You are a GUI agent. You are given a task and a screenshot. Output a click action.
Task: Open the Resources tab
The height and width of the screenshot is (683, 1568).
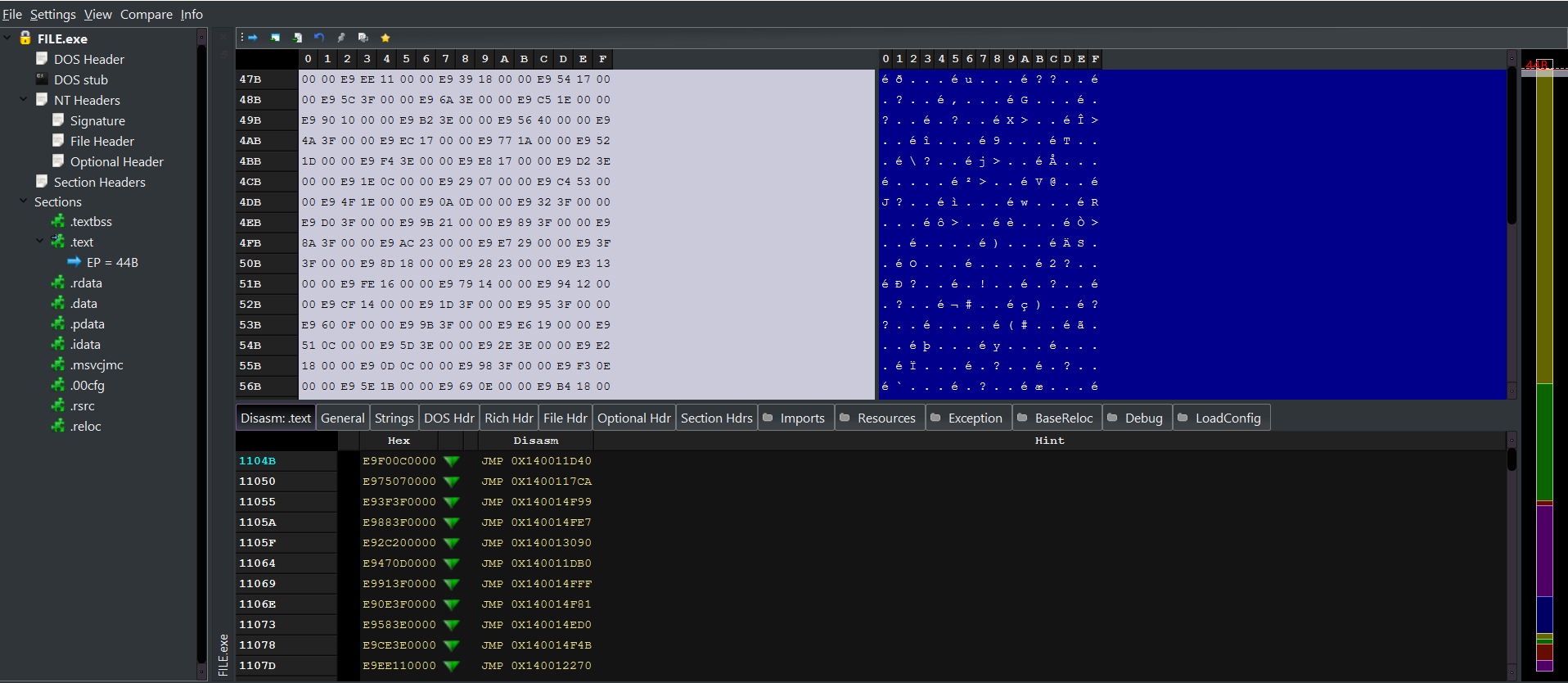[881, 418]
